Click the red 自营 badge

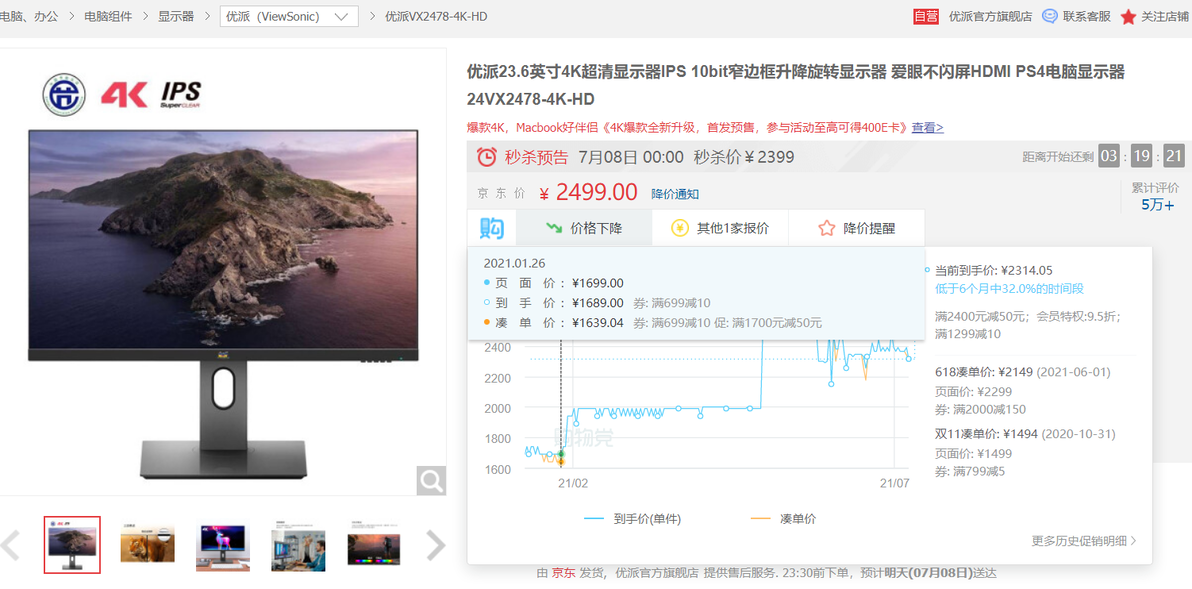926,16
